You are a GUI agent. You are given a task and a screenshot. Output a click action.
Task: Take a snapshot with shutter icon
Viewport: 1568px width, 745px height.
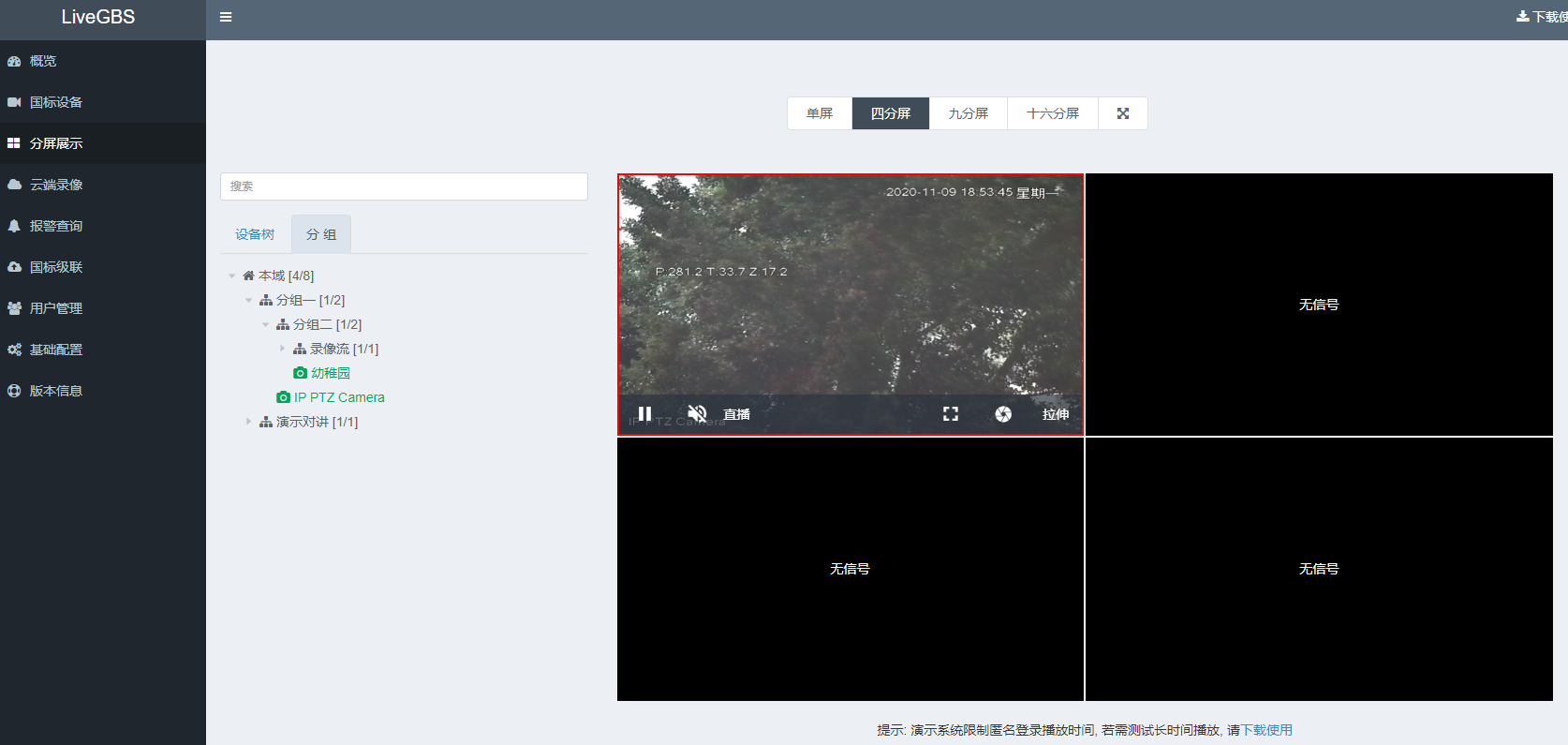(1003, 413)
